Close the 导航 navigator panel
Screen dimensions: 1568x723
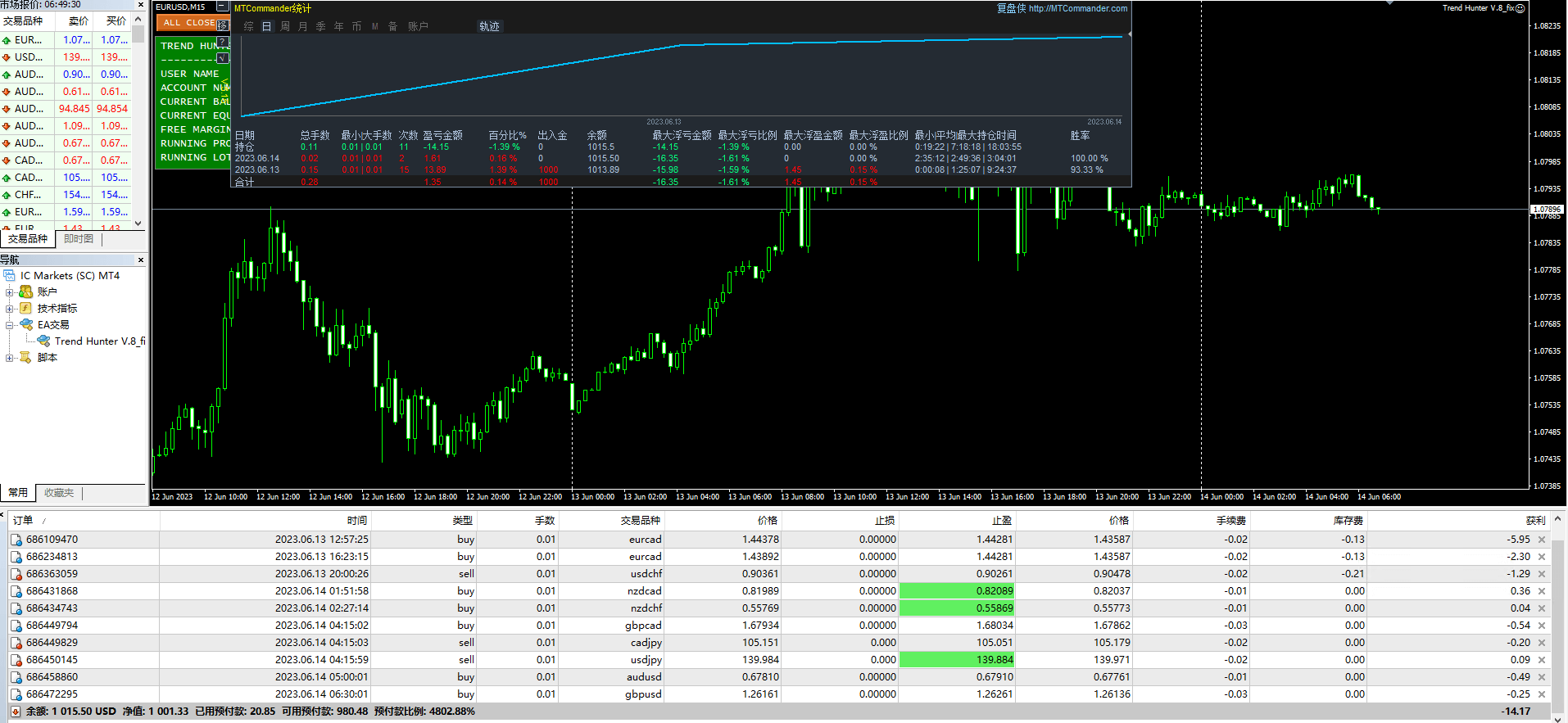141,260
